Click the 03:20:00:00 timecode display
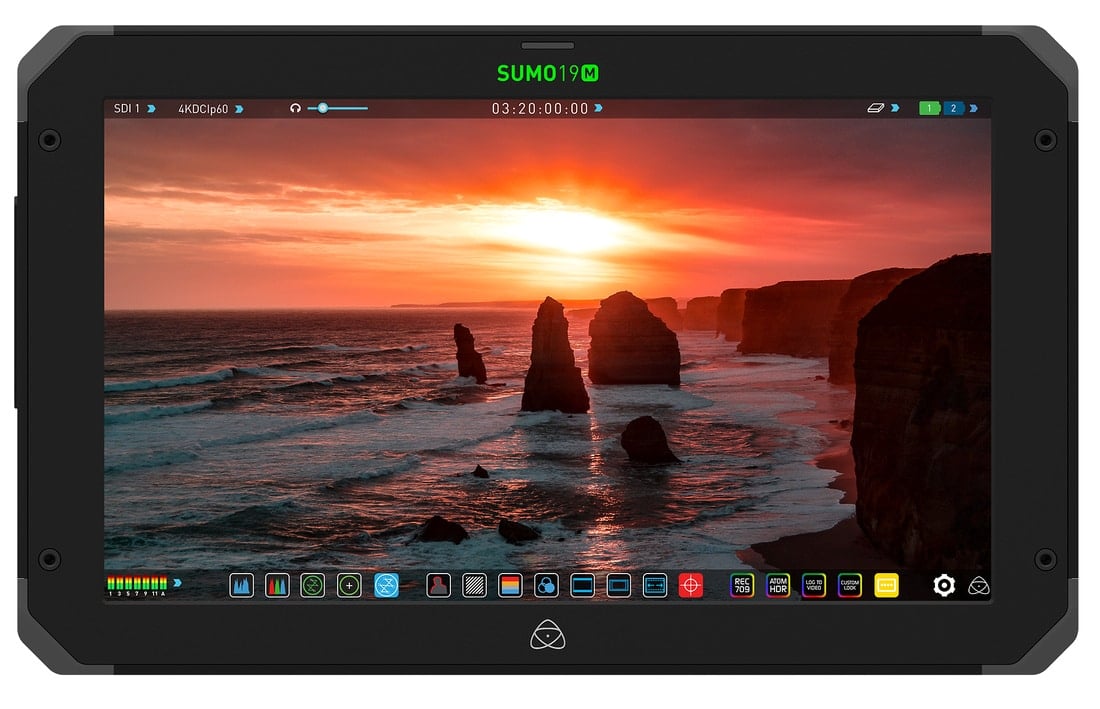The image size is (1100, 709). (x=540, y=109)
